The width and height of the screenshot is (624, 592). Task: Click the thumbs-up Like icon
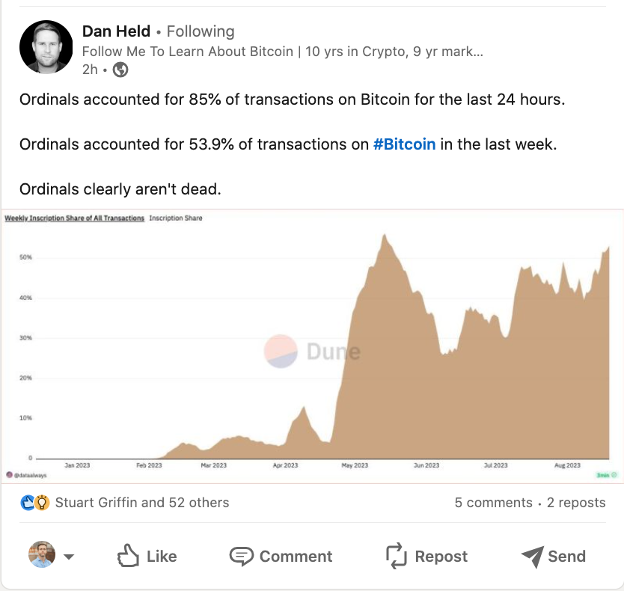(128, 556)
